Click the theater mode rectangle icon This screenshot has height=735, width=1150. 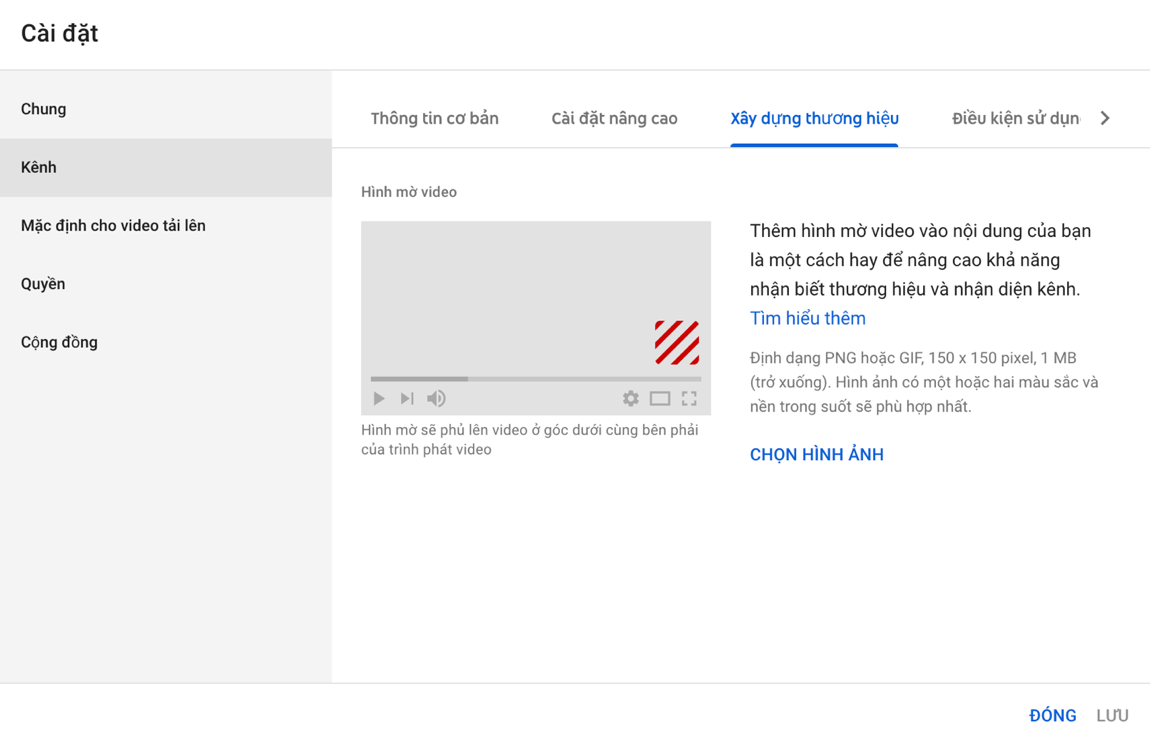click(x=660, y=398)
